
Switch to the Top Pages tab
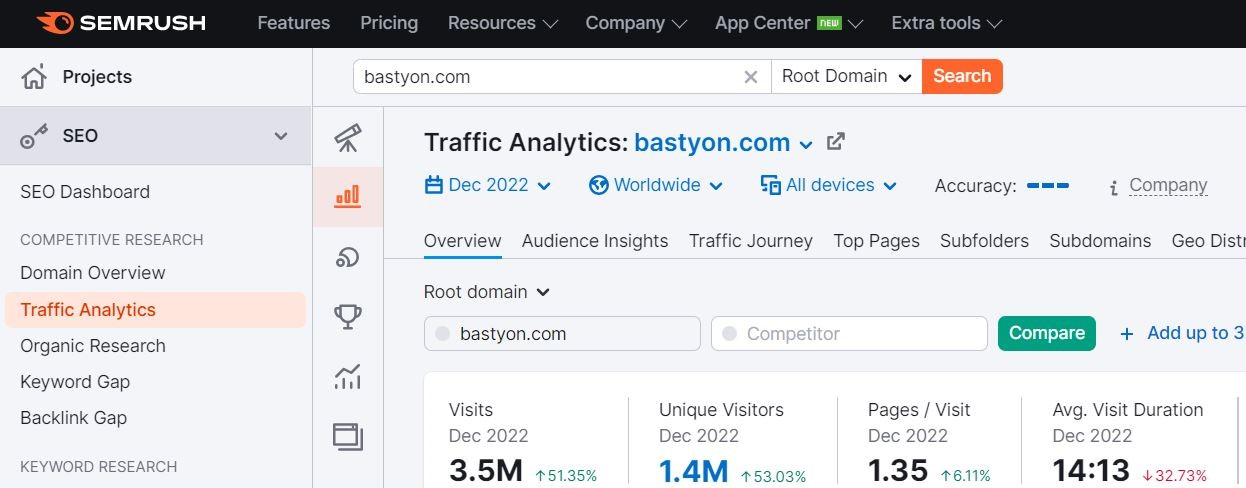tap(876, 241)
